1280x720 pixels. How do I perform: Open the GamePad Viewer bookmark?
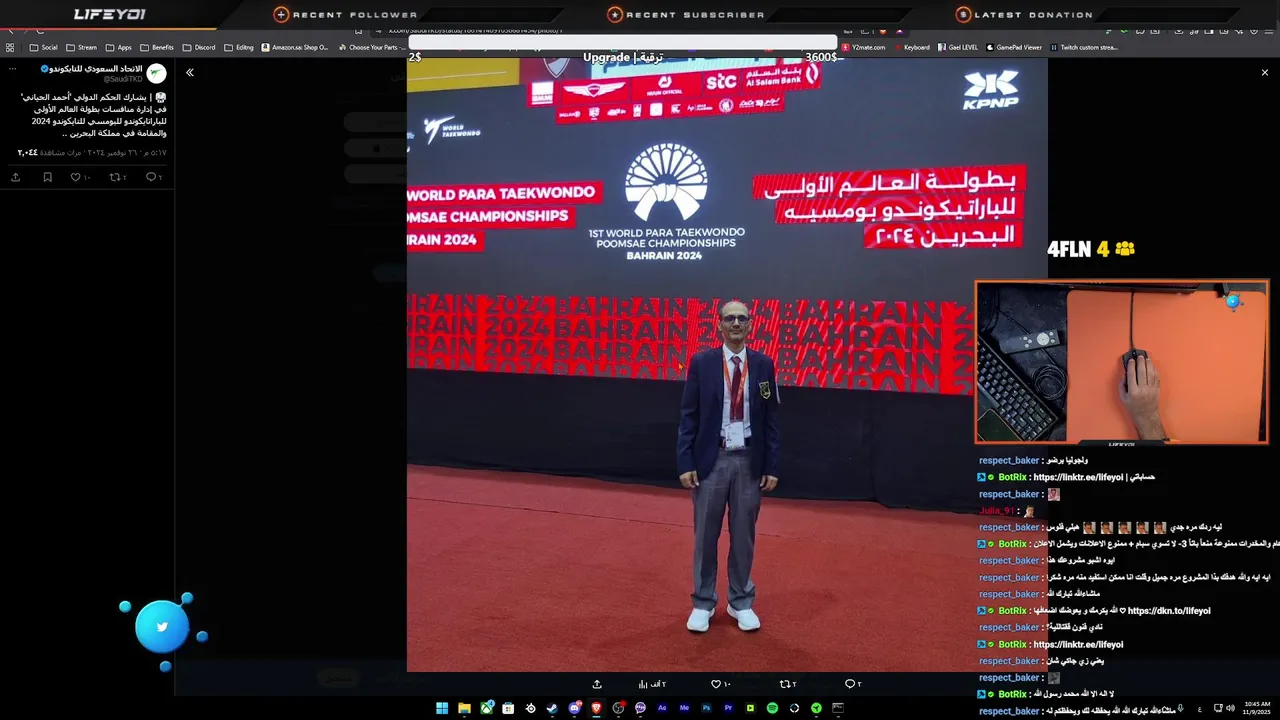click(x=1014, y=47)
